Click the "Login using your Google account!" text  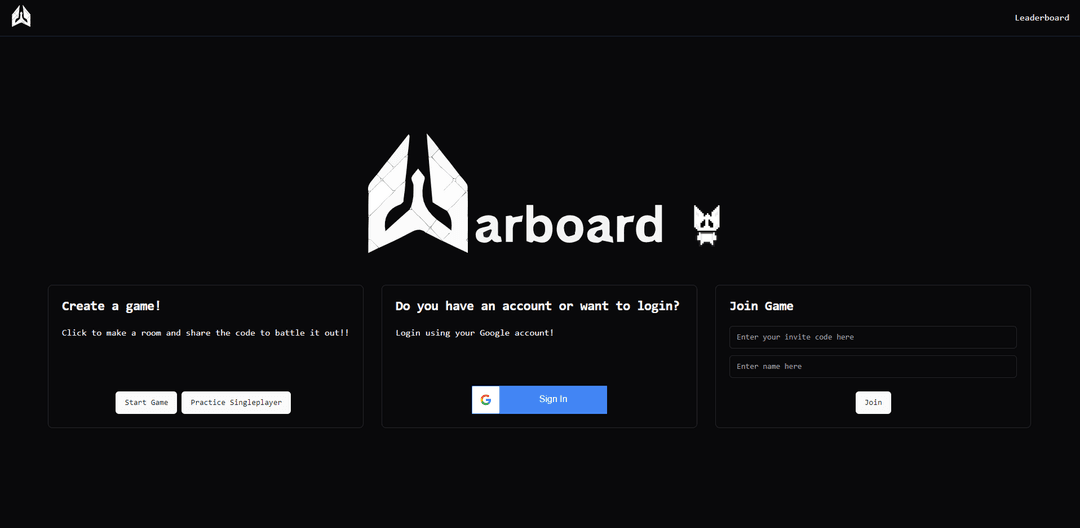(474, 333)
